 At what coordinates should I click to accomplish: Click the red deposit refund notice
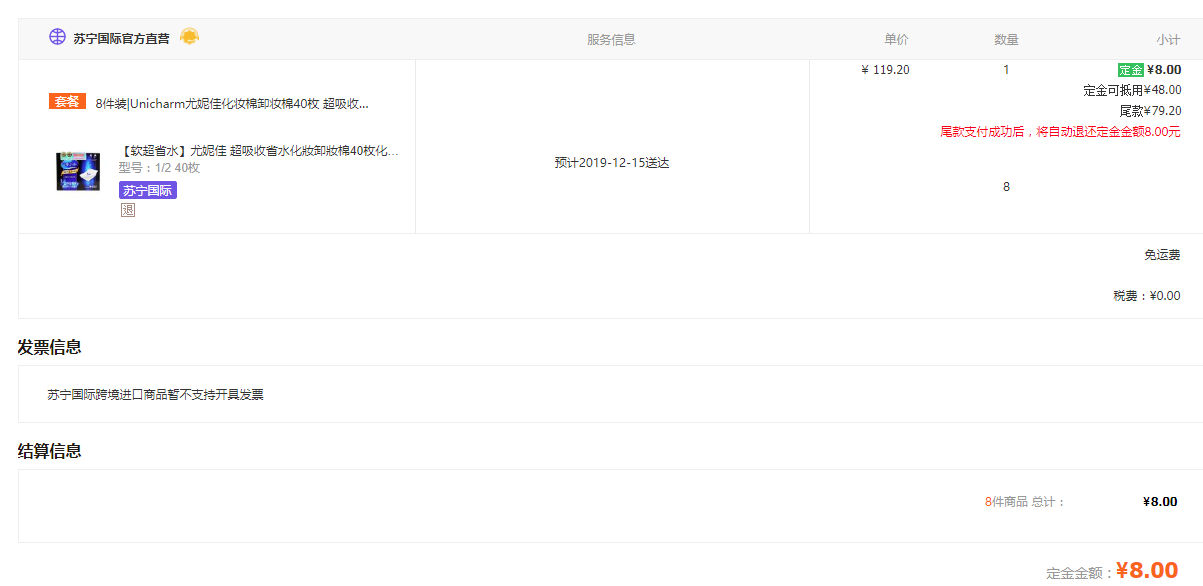tap(1060, 132)
